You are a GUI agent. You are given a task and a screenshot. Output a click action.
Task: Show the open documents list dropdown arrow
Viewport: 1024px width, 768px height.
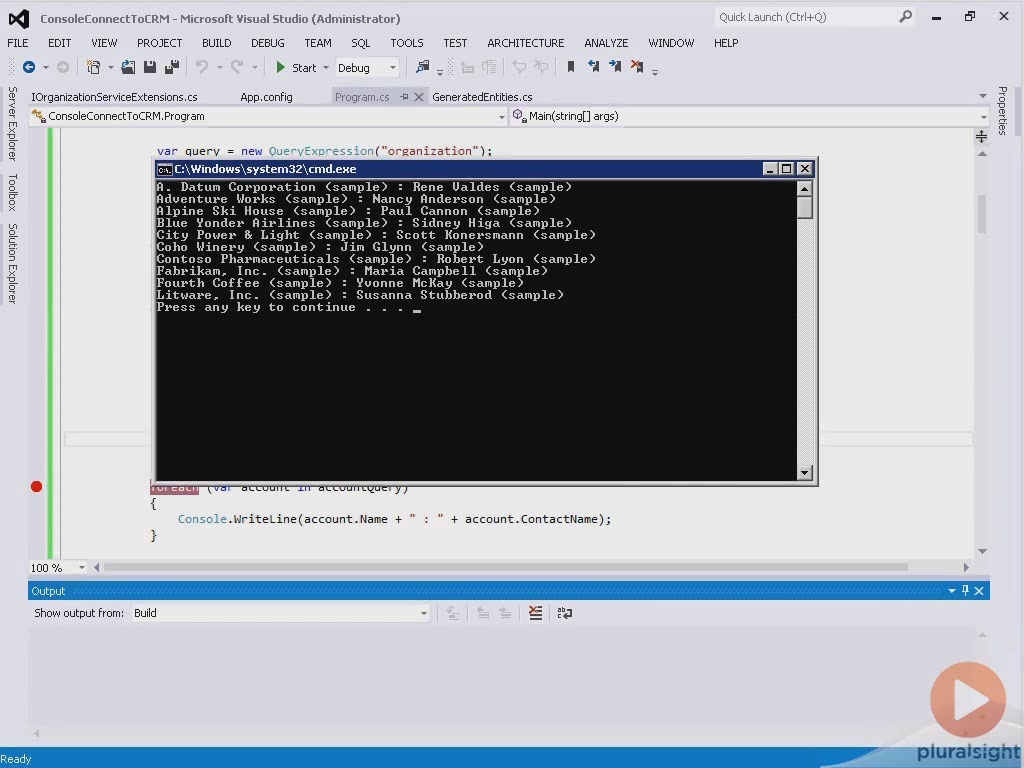(x=983, y=96)
